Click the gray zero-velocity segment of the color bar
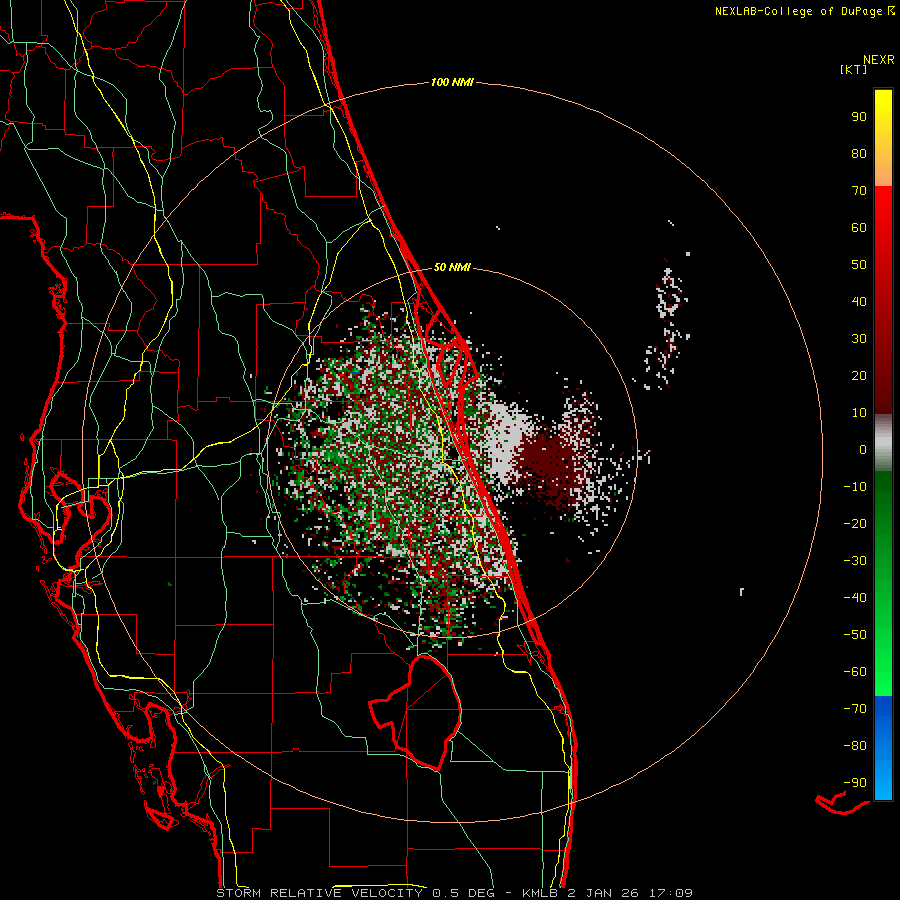The width and height of the screenshot is (900, 900). tap(883, 443)
